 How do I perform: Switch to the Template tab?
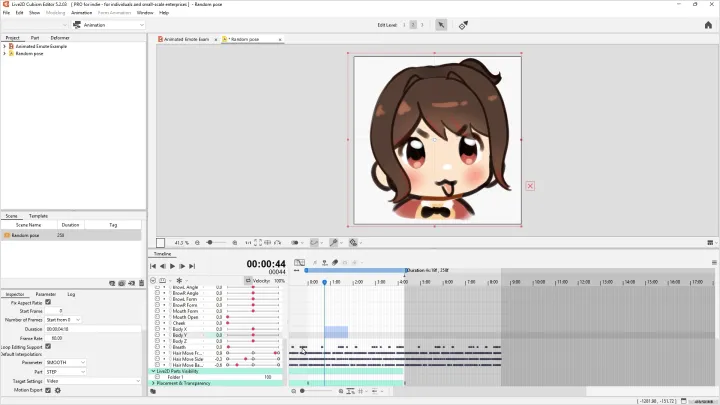click(38, 216)
